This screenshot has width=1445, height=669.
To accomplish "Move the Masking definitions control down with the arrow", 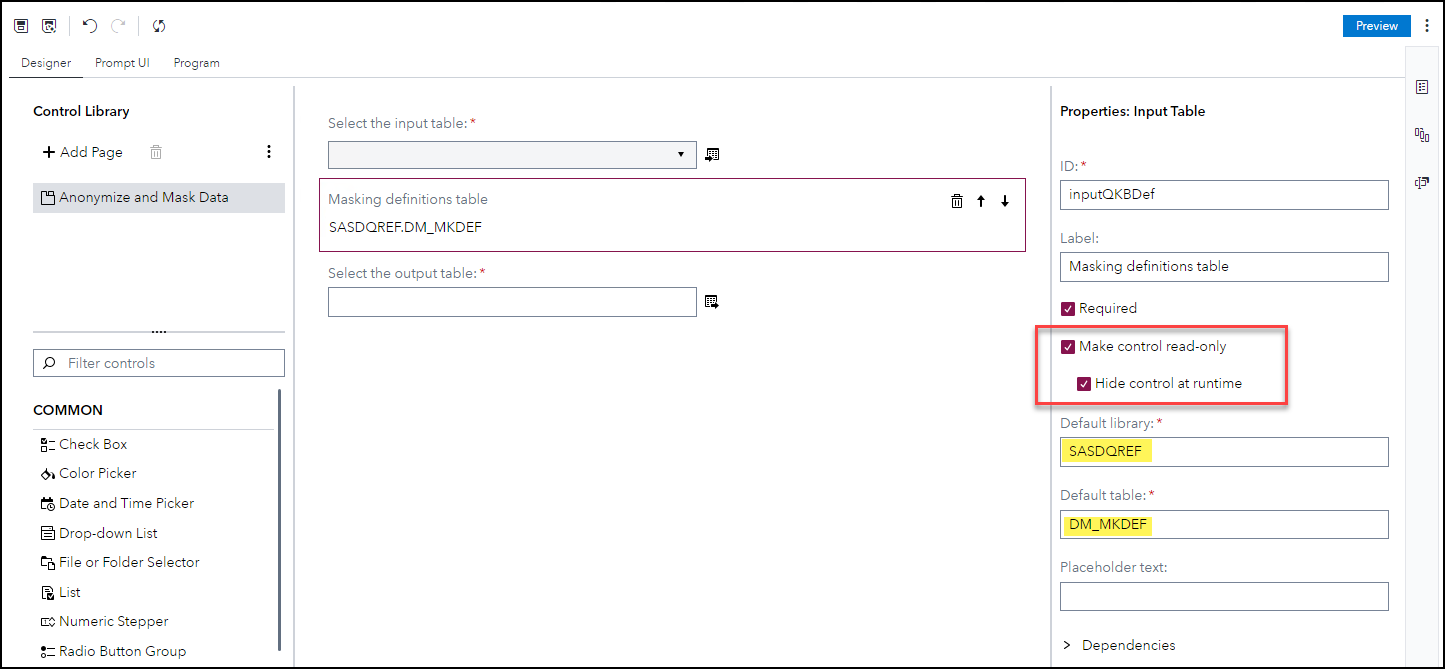I will point(1005,200).
